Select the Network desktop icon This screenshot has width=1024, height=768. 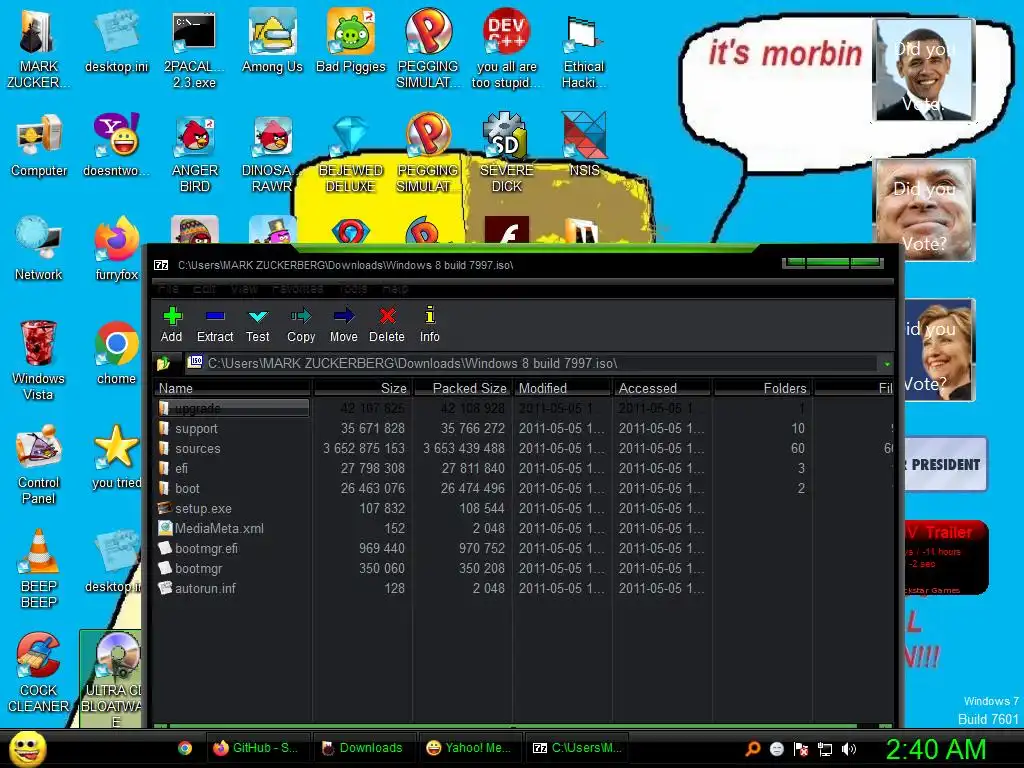(x=39, y=249)
